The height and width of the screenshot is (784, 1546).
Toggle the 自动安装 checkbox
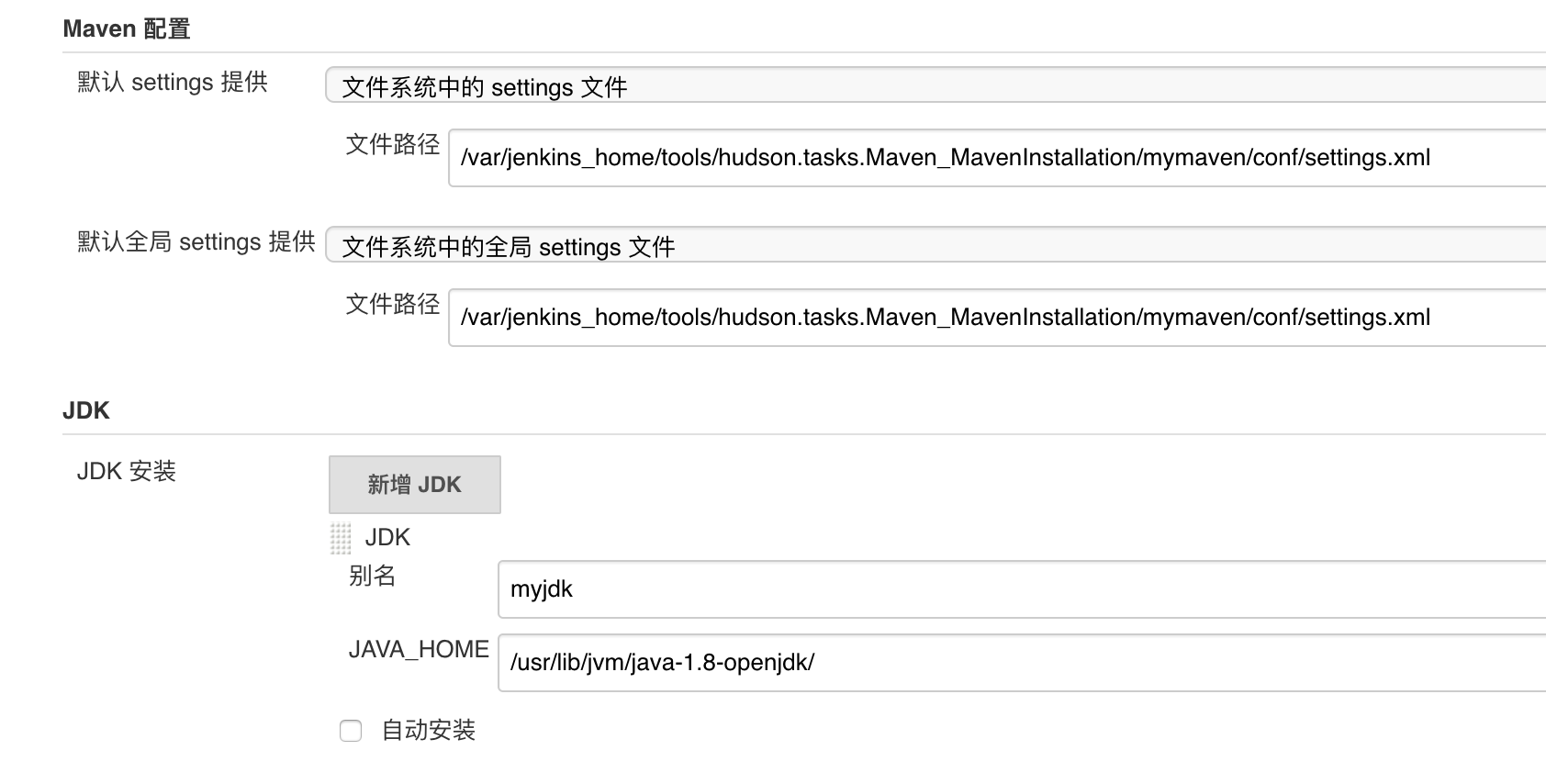(x=351, y=731)
